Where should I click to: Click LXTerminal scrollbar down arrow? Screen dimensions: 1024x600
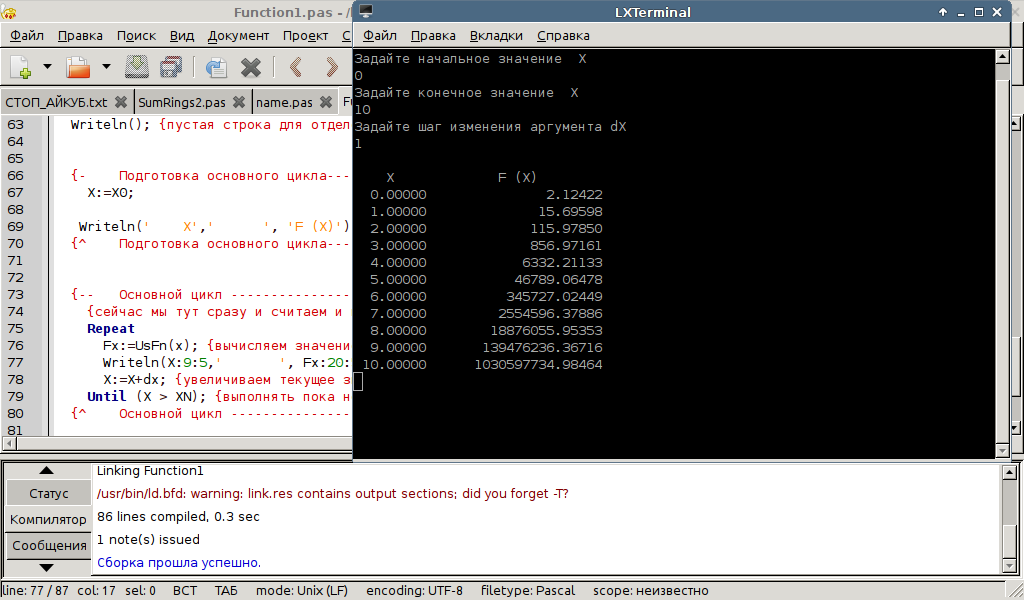(x=1002, y=450)
